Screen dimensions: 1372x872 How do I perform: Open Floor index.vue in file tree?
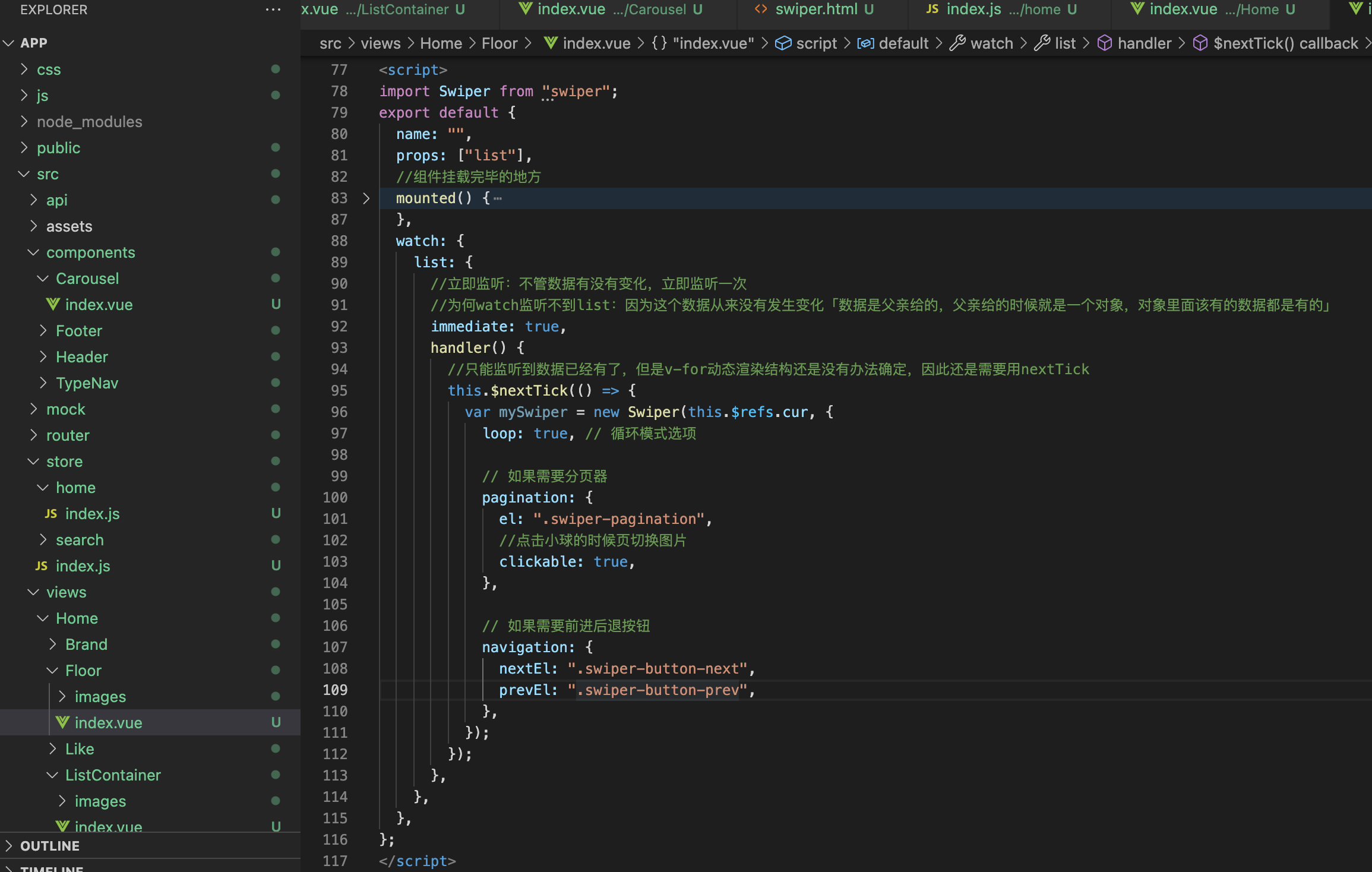pos(108,723)
